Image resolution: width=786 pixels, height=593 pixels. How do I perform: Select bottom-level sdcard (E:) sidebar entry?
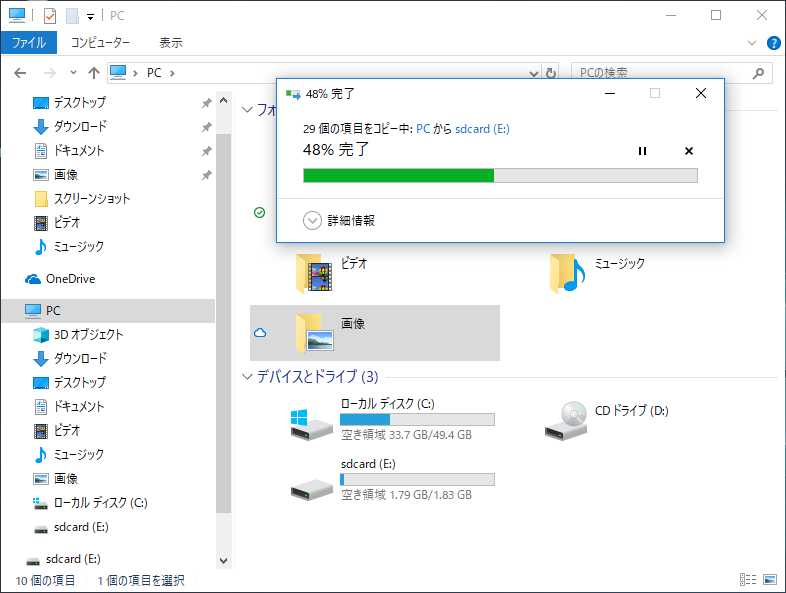click(x=73, y=559)
